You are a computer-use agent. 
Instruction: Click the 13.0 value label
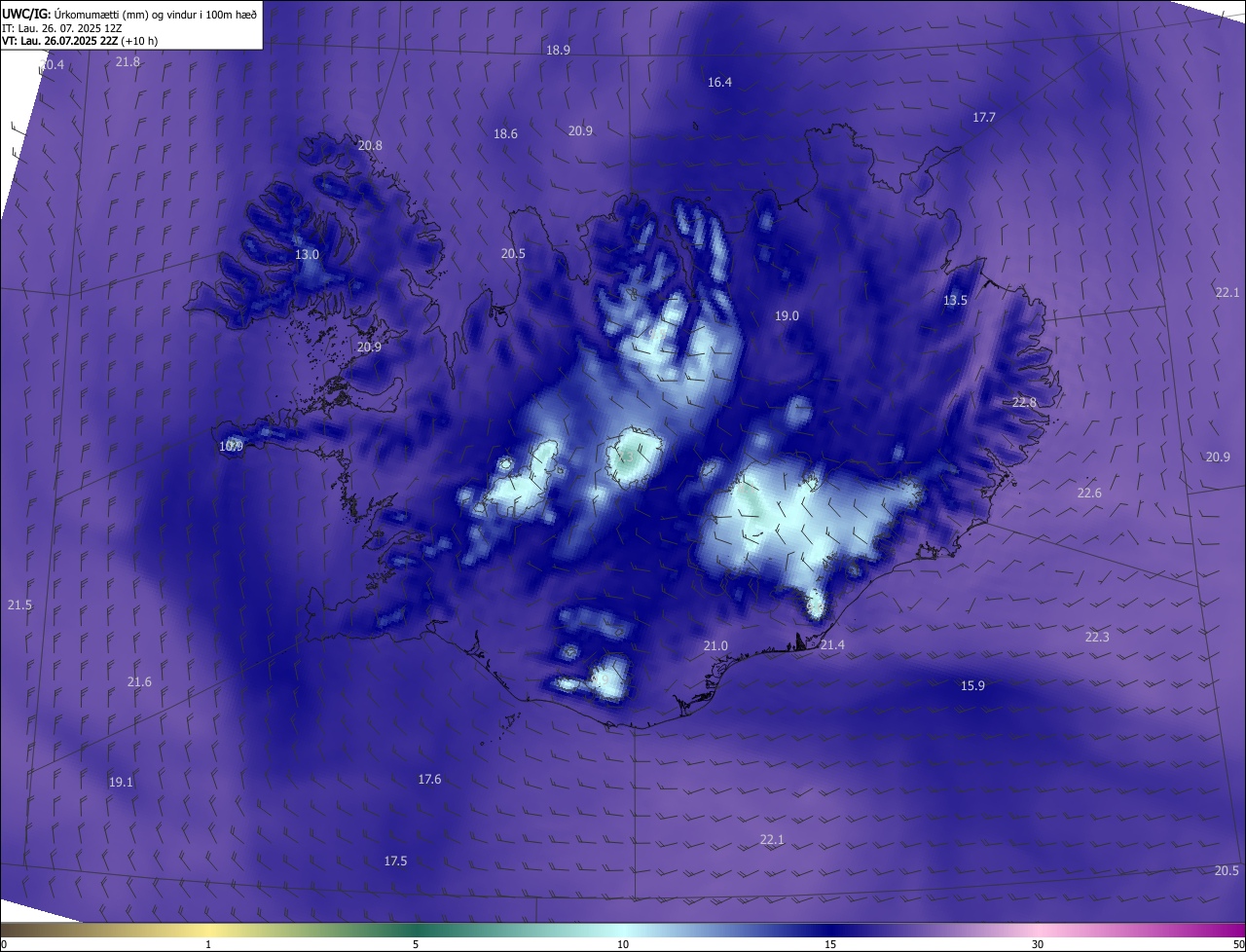click(x=307, y=254)
